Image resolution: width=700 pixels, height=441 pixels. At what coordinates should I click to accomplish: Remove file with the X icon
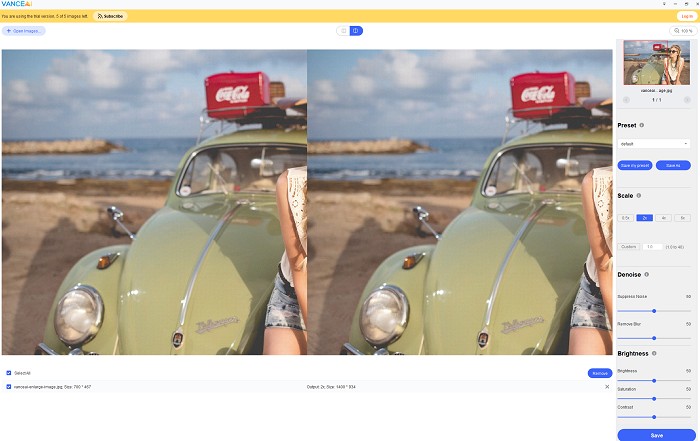tap(607, 386)
